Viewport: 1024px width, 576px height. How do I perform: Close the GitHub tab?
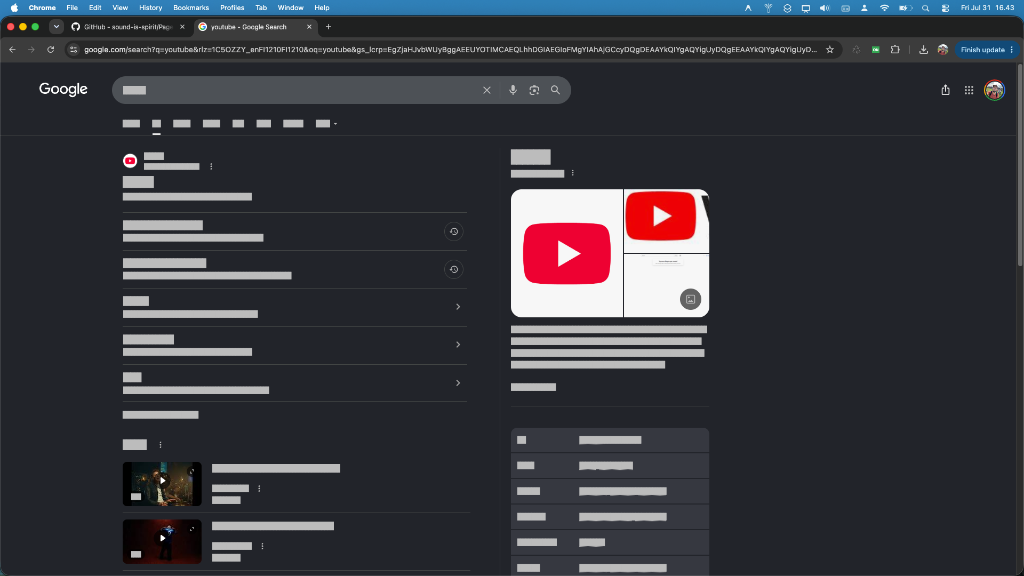[182, 27]
